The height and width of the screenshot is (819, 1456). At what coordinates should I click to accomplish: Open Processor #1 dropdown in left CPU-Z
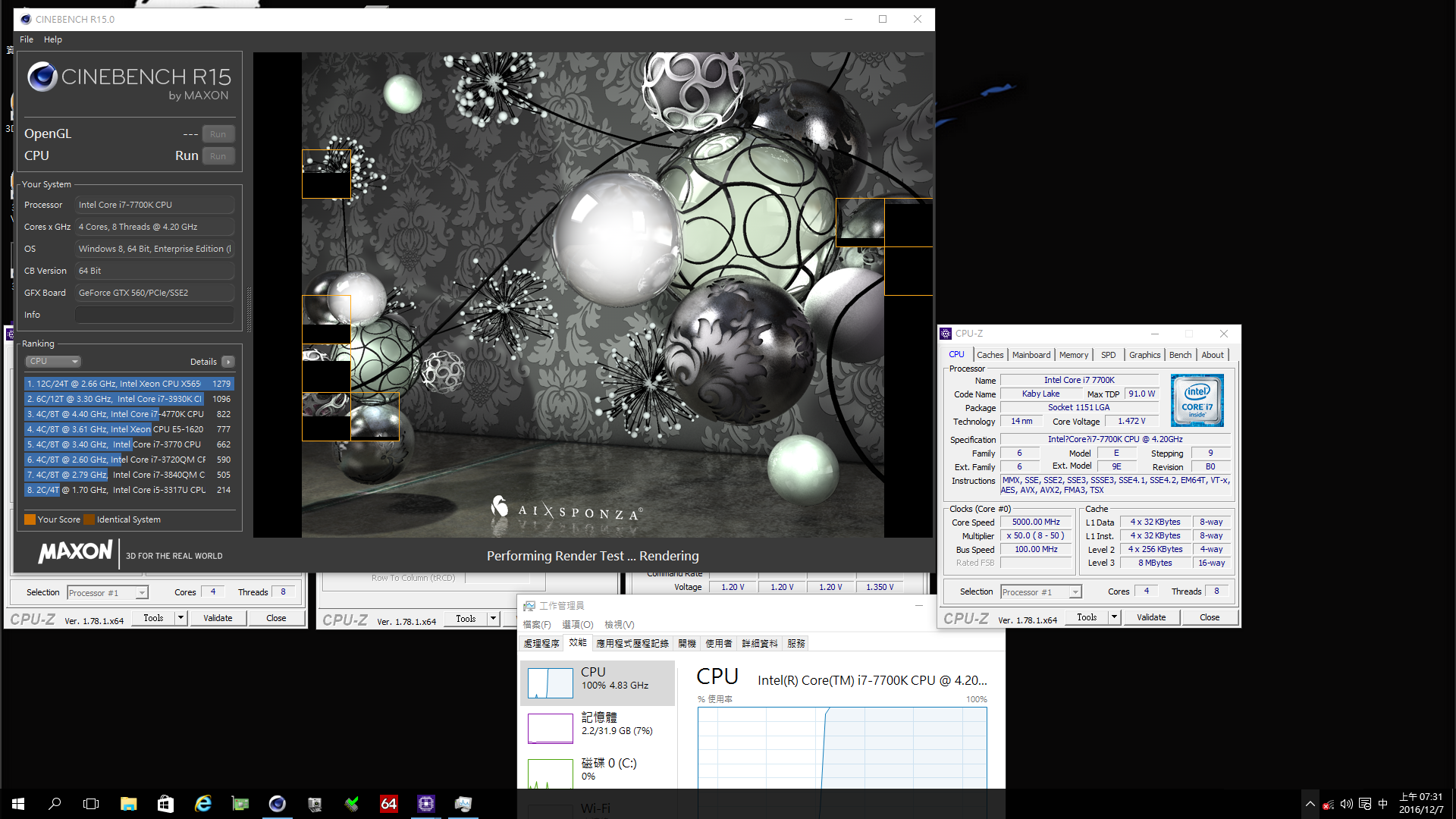108,593
